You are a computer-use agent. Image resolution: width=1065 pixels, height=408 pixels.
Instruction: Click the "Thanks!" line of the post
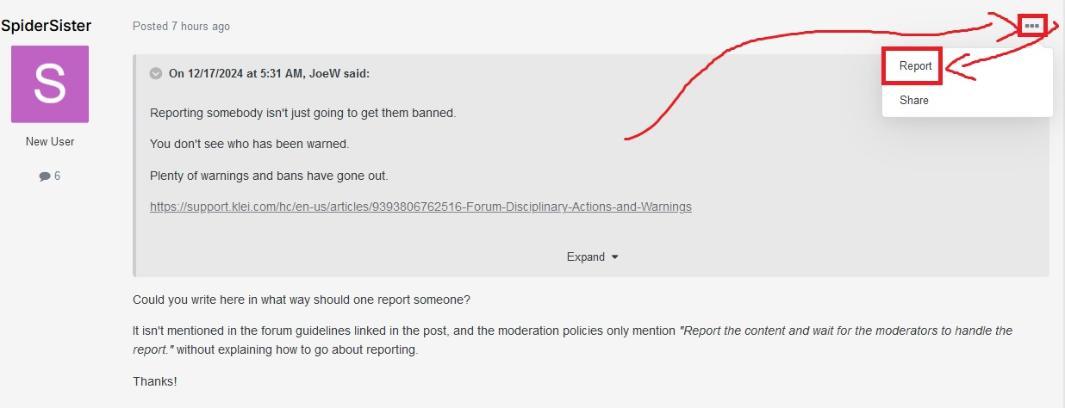(154, 382)
